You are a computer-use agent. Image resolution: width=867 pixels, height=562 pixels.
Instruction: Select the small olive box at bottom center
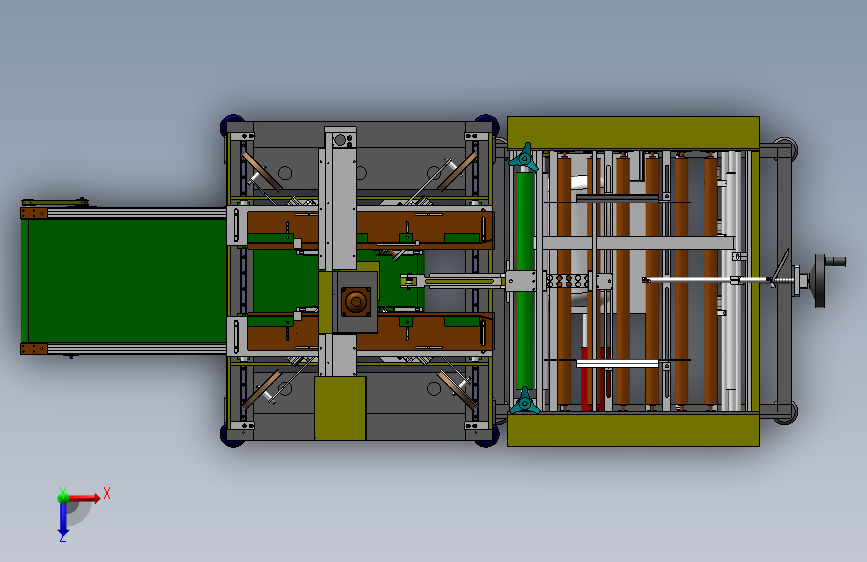(340, 408)
